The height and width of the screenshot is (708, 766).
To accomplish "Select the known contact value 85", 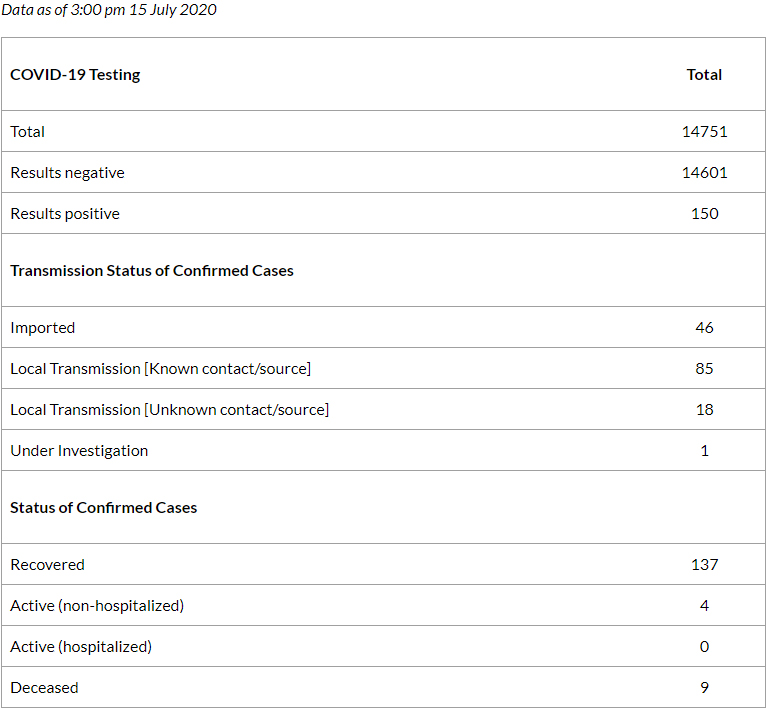I will click(704, 369).
